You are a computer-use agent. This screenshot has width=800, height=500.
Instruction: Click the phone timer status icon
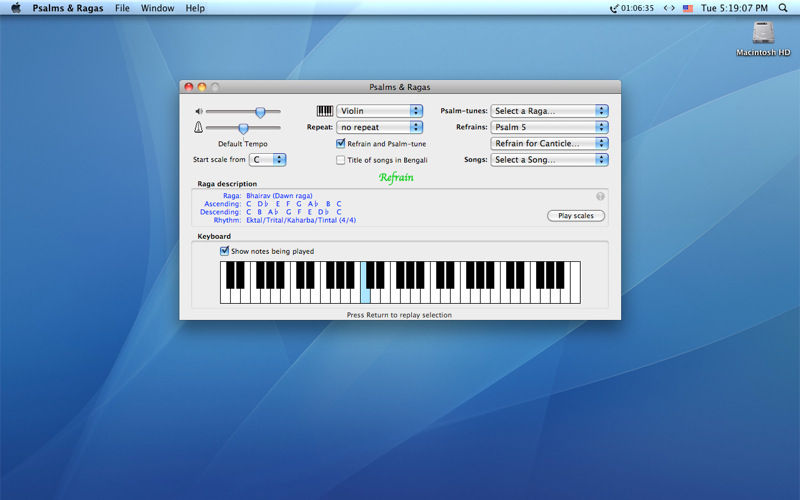(x=632, y=8)
